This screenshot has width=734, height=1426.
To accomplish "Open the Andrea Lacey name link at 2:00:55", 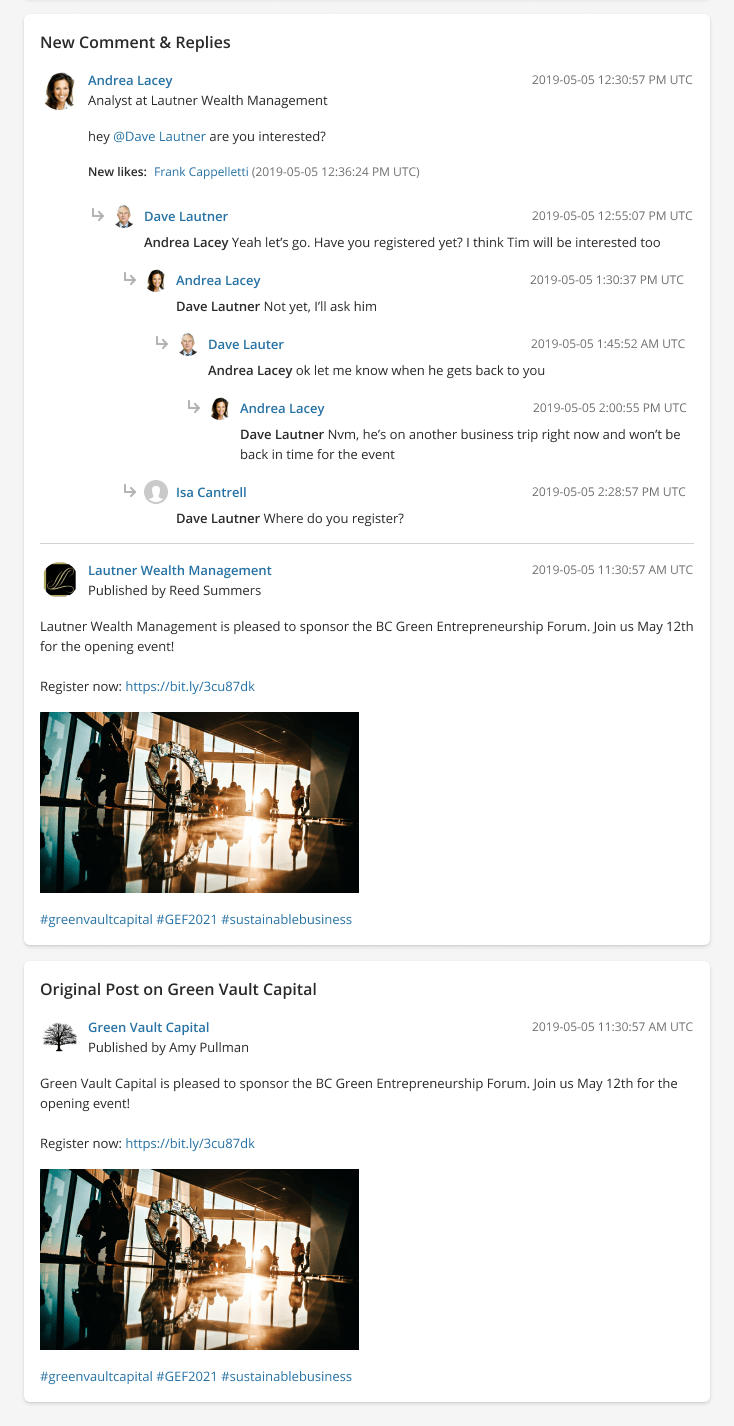I will (x=282, y=408).
